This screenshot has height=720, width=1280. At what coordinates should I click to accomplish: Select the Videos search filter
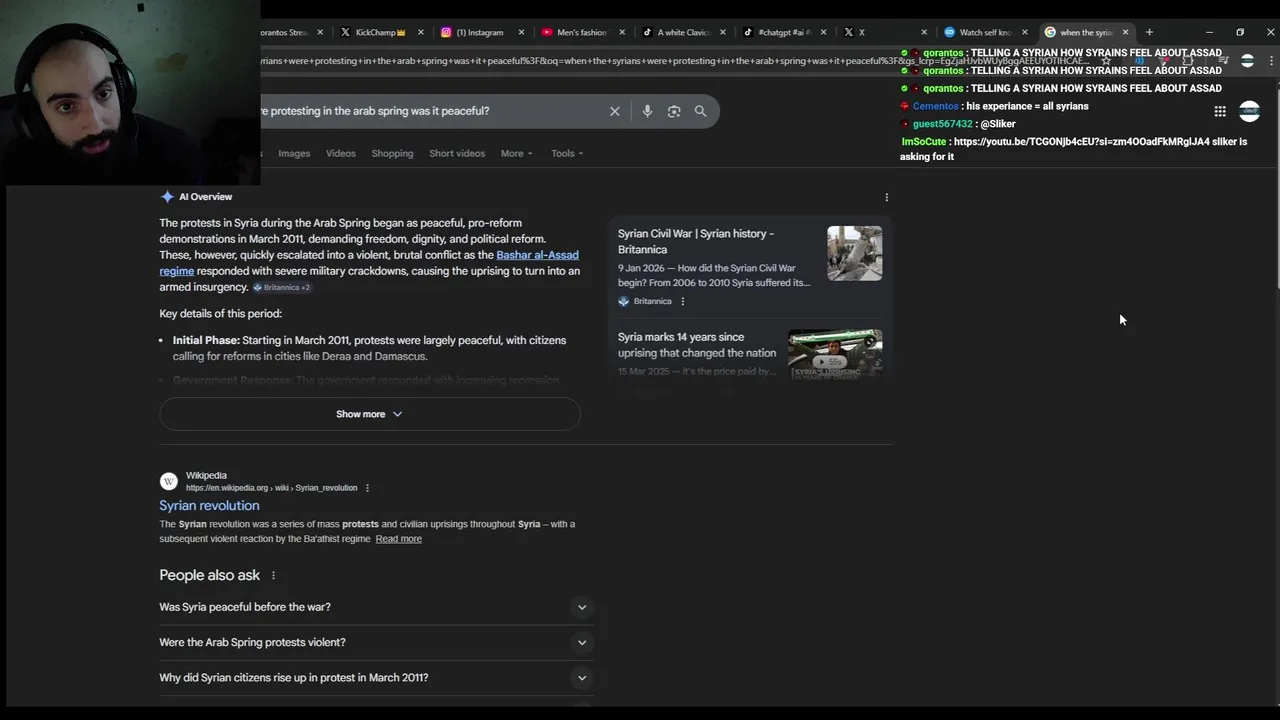point(341,153)
